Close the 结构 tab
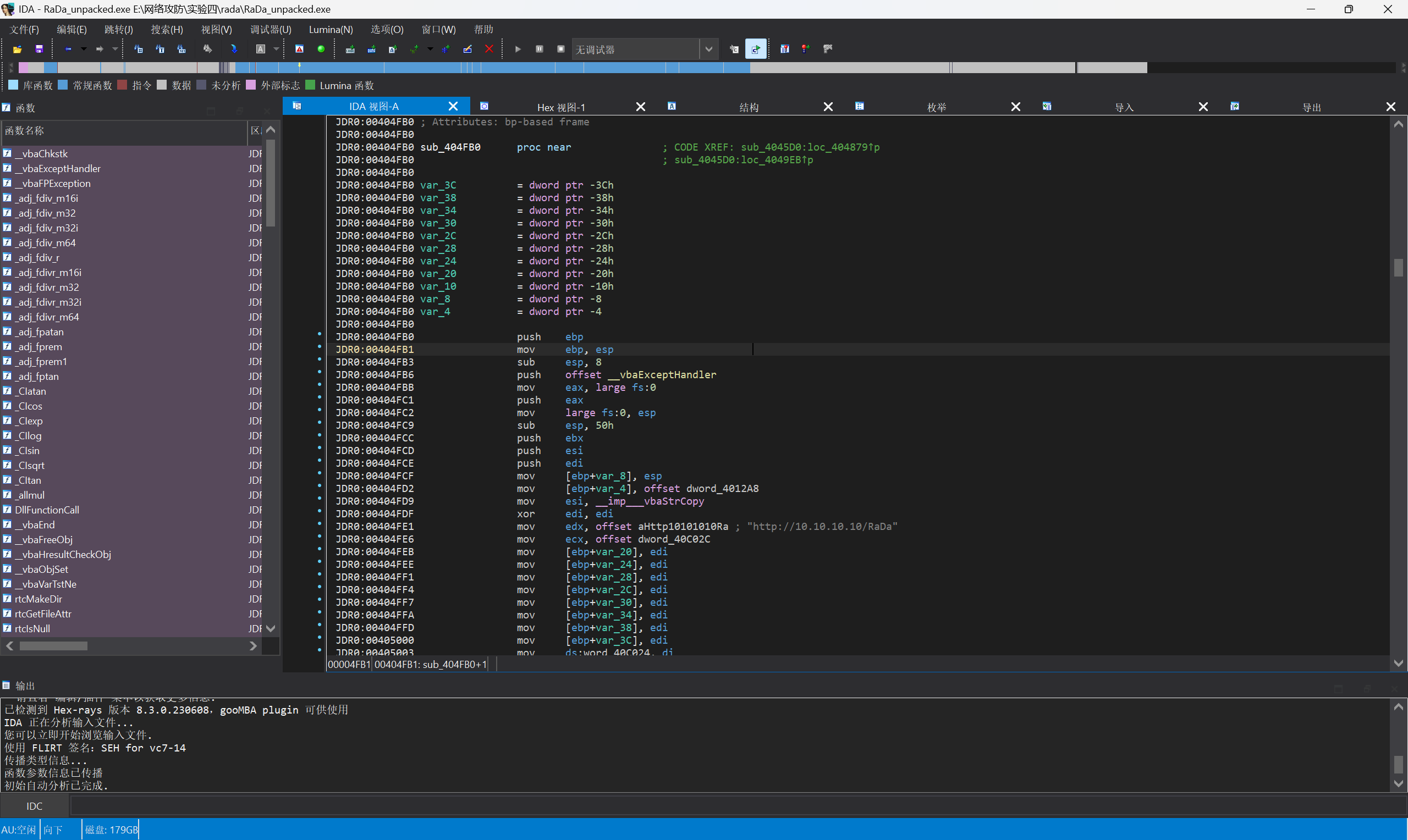The height and width of the screenshot is (840, 1408). [x=828, y=107]
